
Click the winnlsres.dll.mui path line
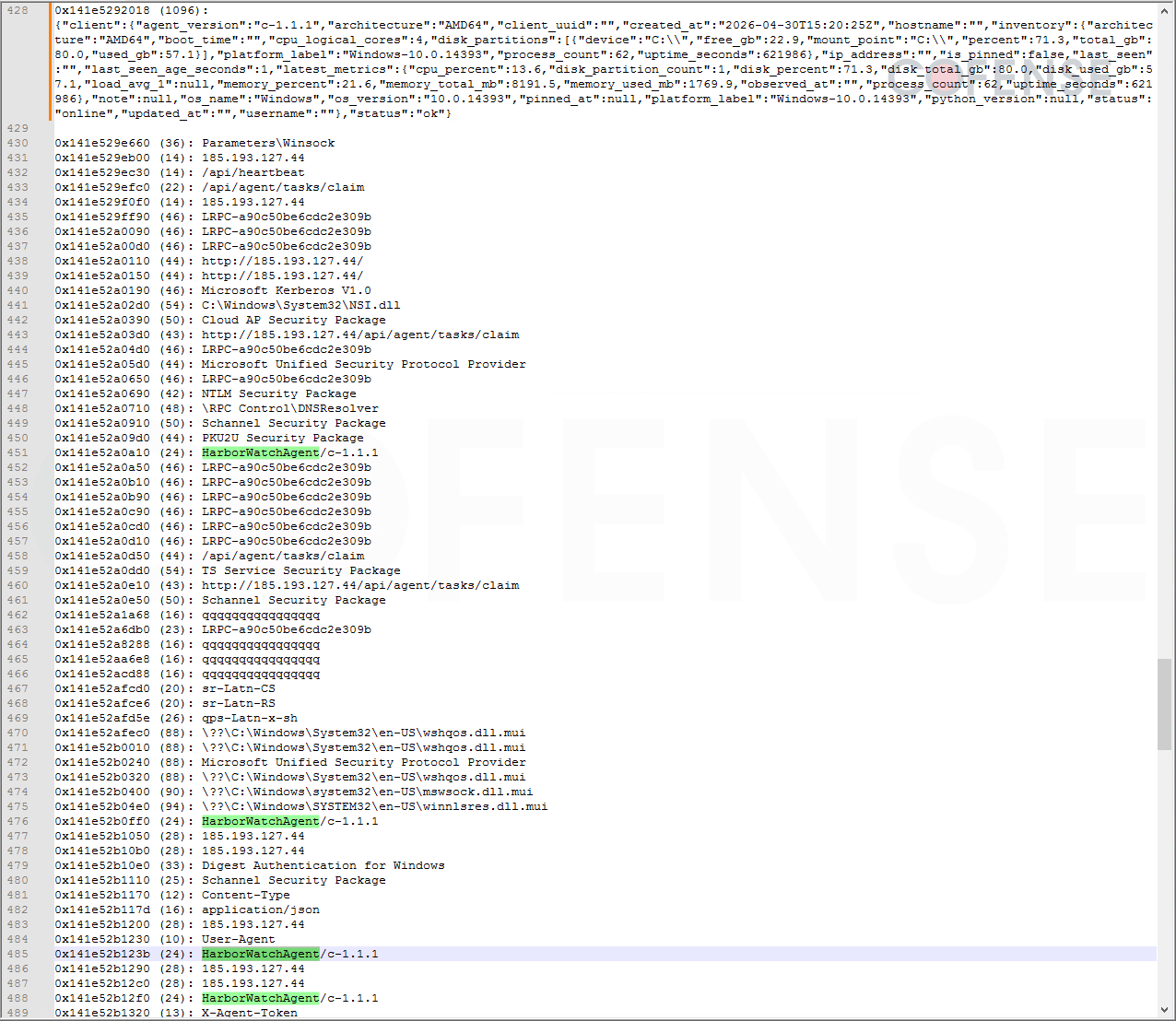pyautogui.click(x=375, y=806)
